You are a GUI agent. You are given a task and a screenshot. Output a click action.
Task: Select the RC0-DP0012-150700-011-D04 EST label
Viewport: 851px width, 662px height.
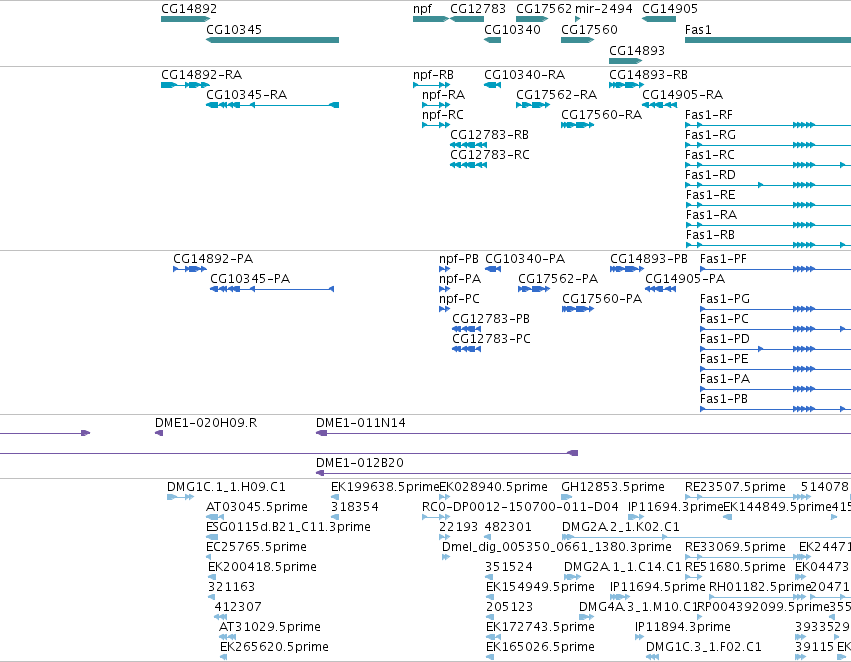[520, 507]
